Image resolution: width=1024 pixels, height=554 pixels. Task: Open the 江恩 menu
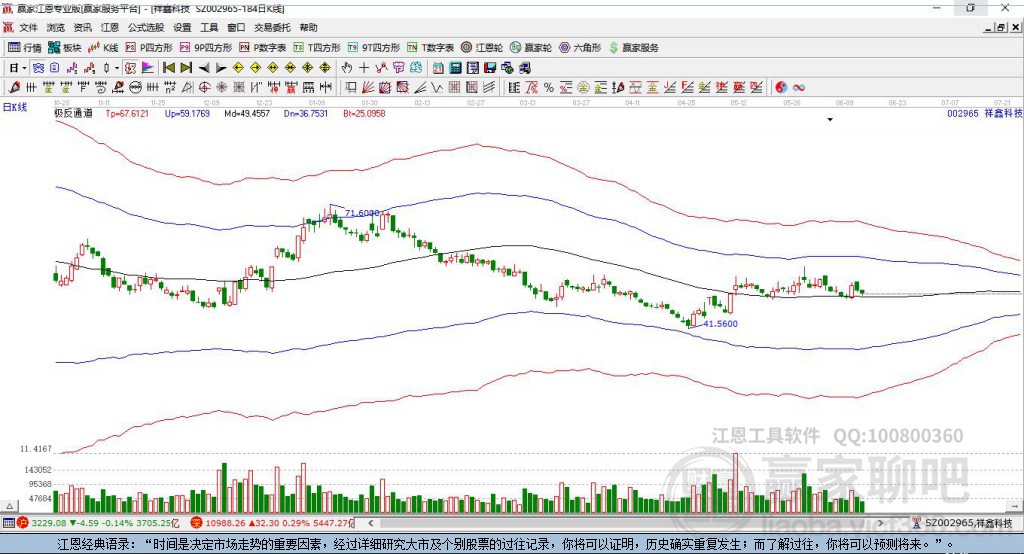(x=110, y=27)
